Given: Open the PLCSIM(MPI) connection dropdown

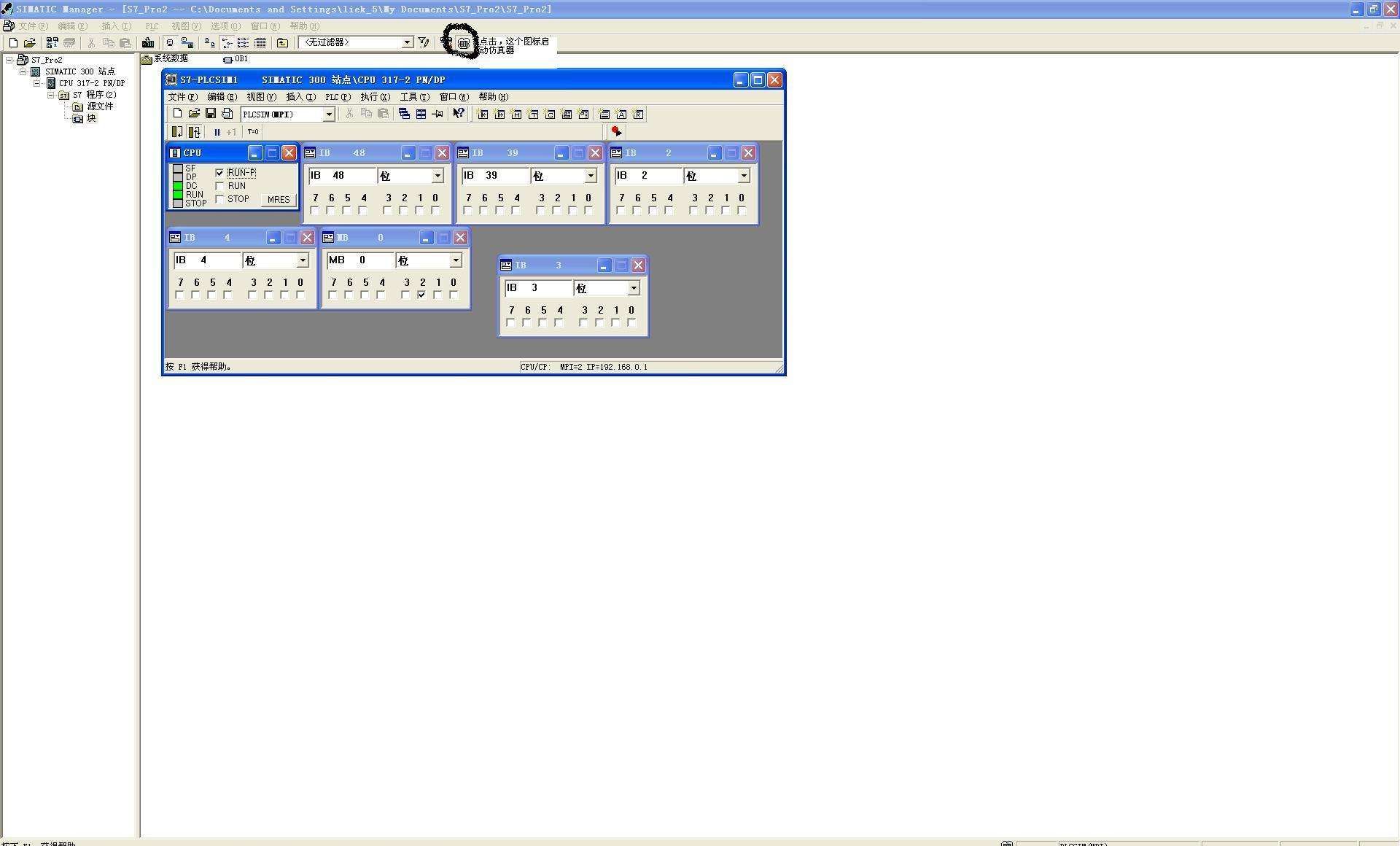Looking at the screenshot, I should tap(329, 115).
